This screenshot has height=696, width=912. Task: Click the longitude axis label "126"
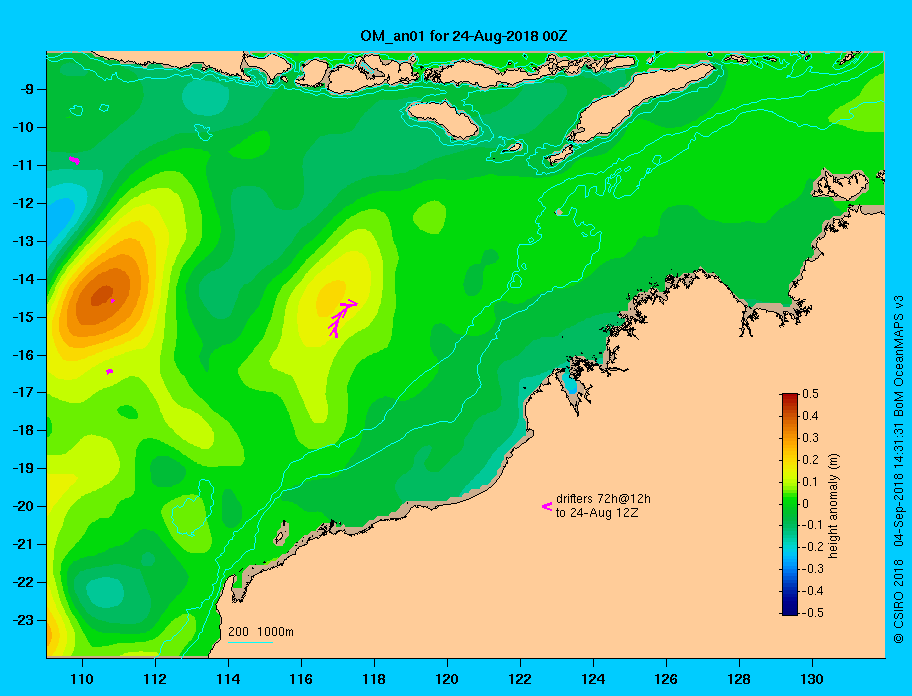pos(666,679)
